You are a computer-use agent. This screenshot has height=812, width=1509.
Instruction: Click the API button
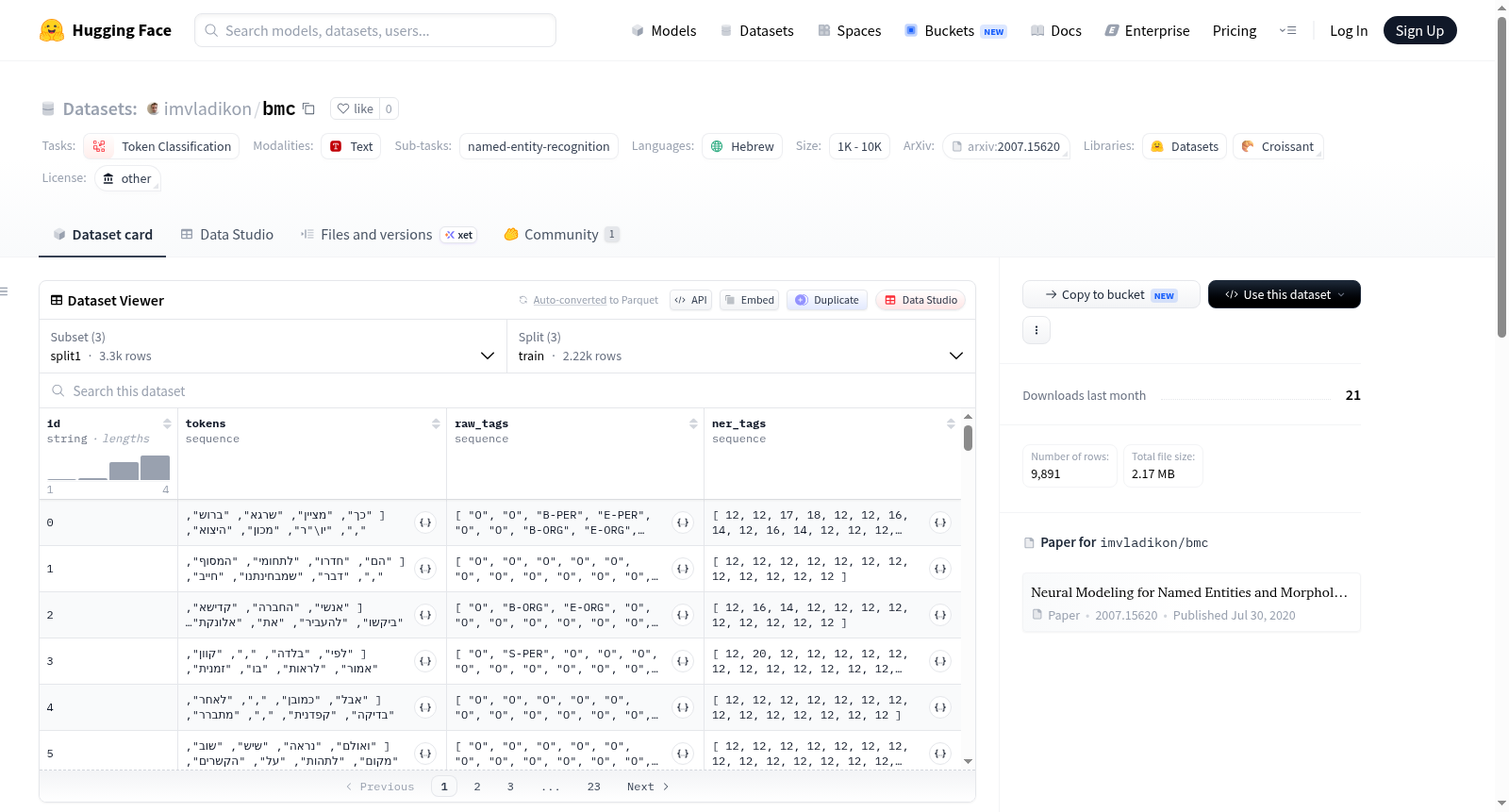click(x=690, y=300)
